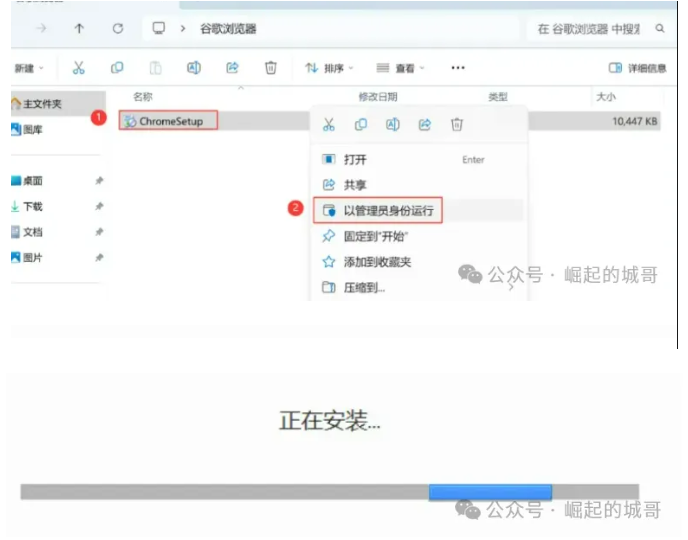Navigate up one folder level
The height and width of the screenshot is (540, 688).
[x=79, y=29]
